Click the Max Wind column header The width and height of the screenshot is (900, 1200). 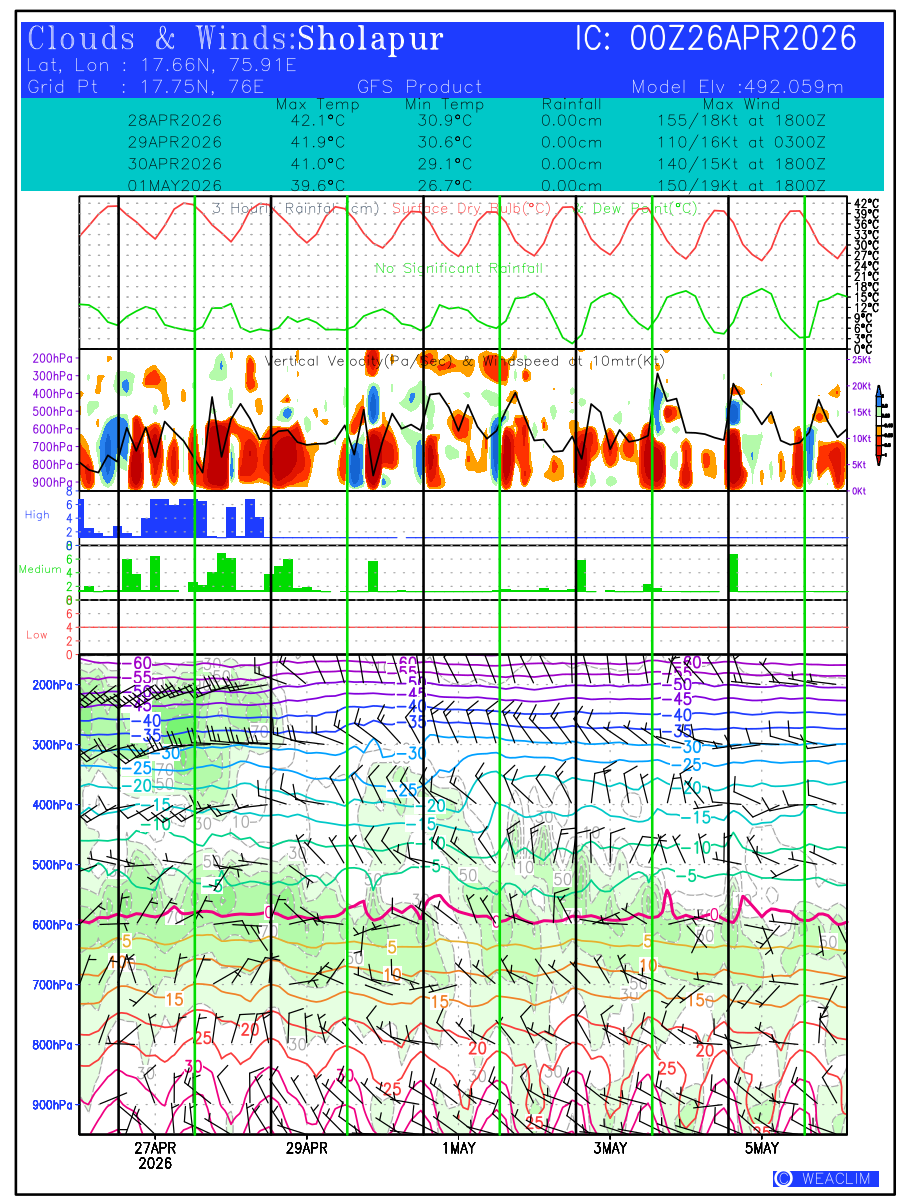click(x=741, y=104)
